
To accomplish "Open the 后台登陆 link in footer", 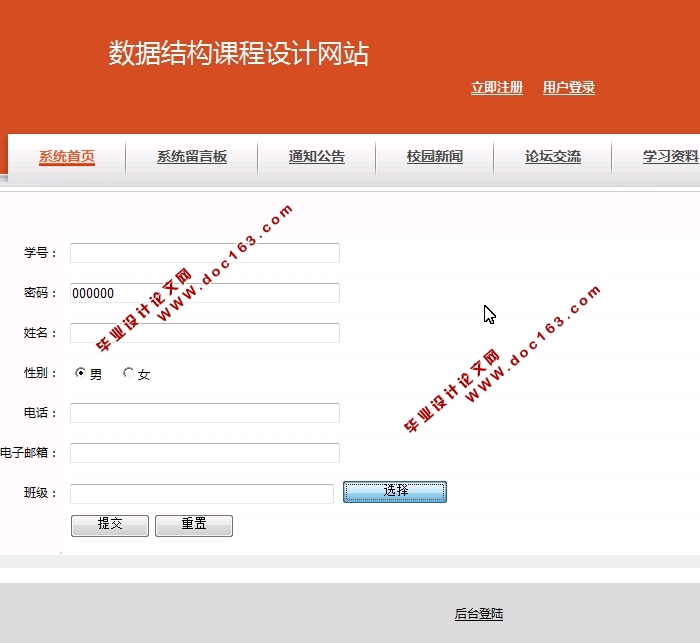I will pos(479,615).
